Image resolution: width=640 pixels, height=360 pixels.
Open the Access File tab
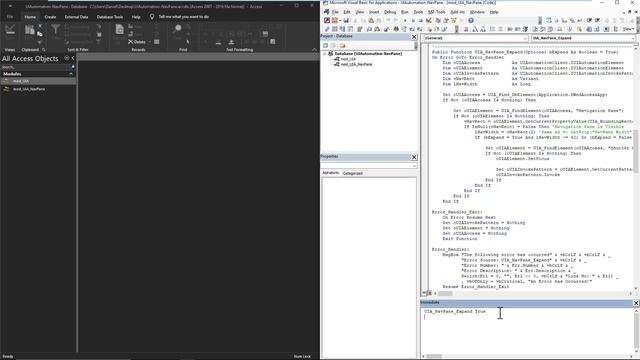click(10, 17)
